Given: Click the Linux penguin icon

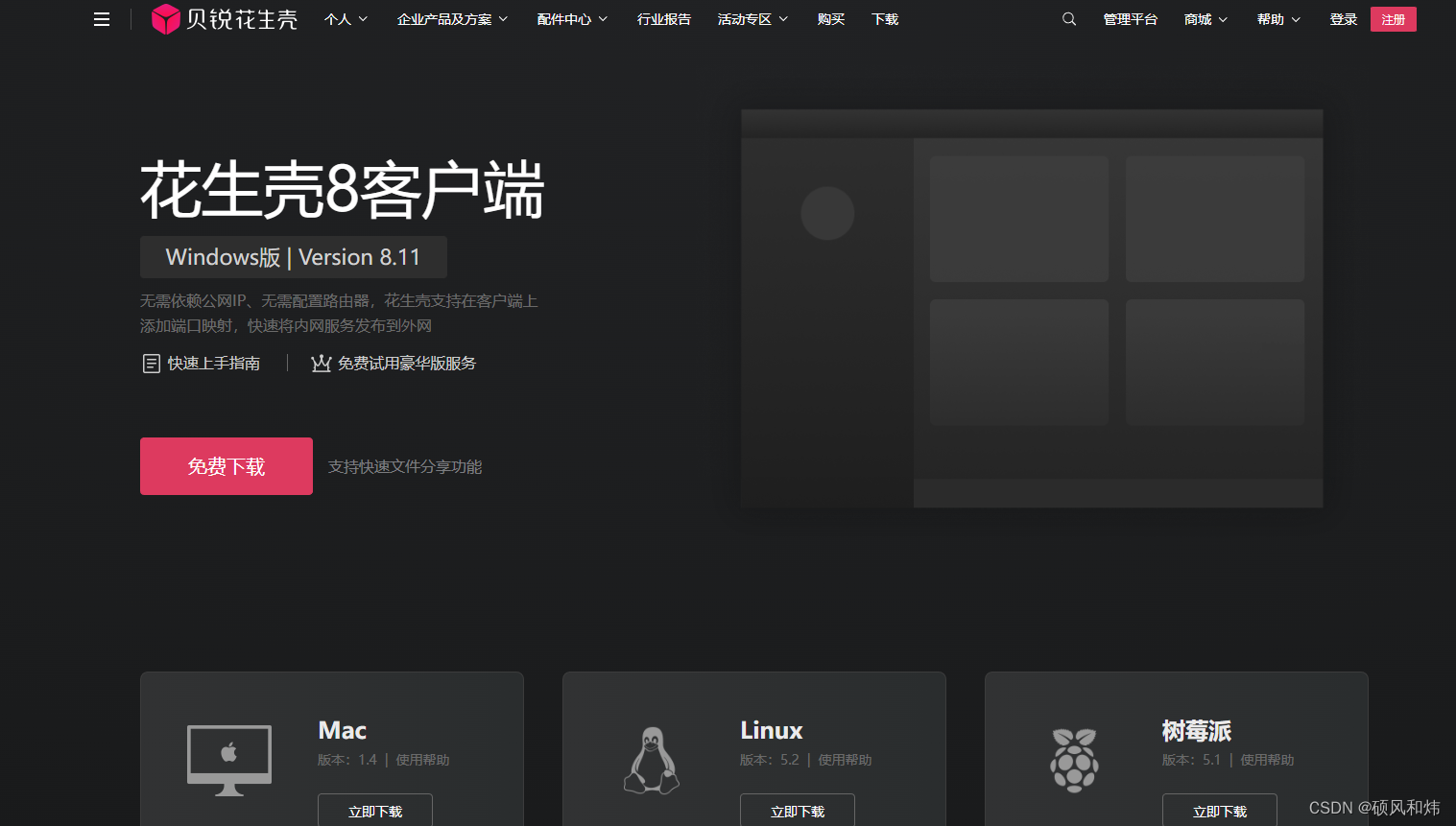Looking at the screenshot, I should point(651,758).
